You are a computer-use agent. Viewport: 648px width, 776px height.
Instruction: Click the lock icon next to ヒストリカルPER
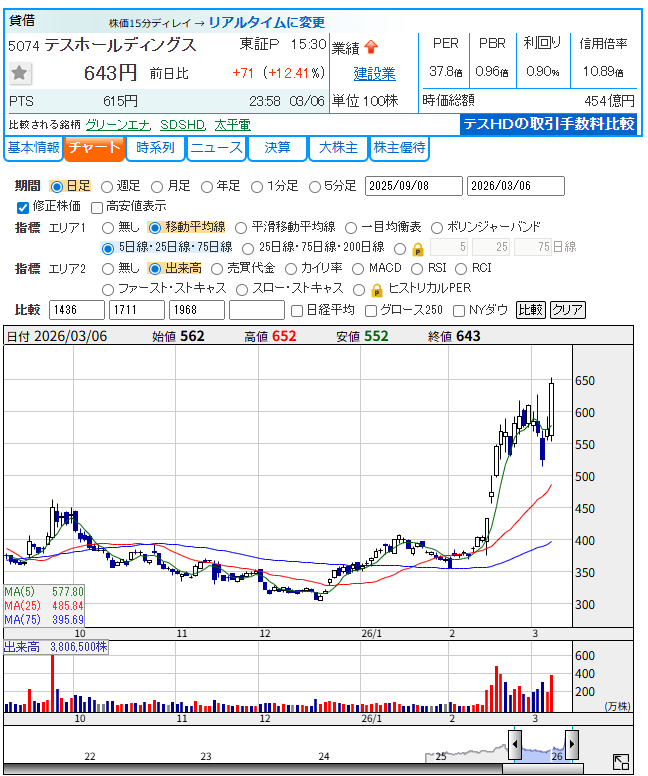(377, 290)
